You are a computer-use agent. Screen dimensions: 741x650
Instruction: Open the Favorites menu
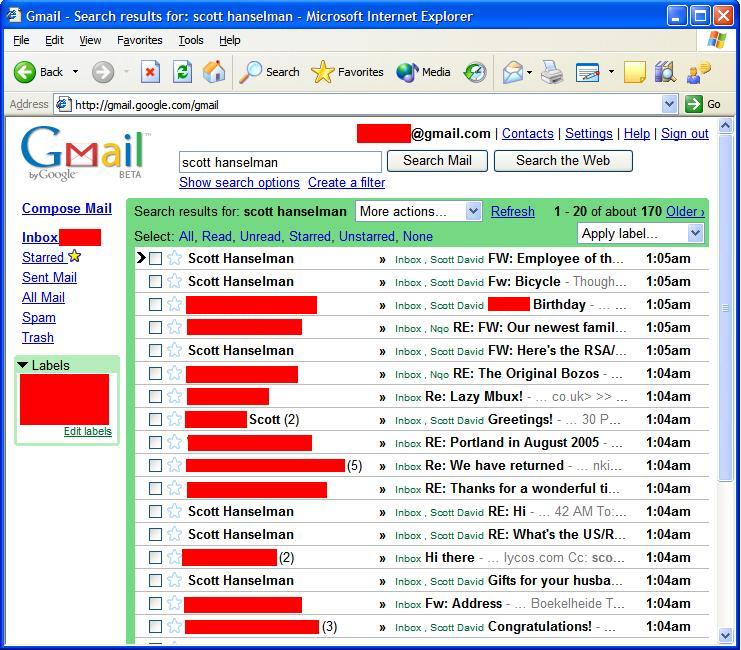(140, 40)
